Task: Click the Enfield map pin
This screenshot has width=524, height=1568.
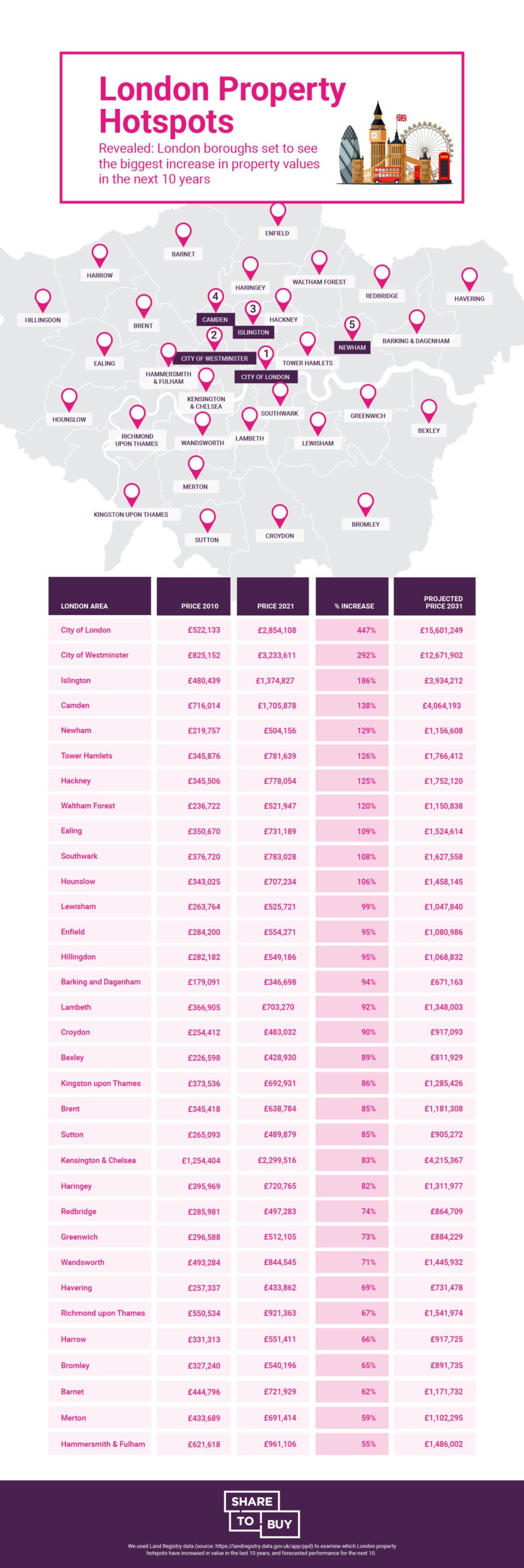Action: [x=278, y=213]
